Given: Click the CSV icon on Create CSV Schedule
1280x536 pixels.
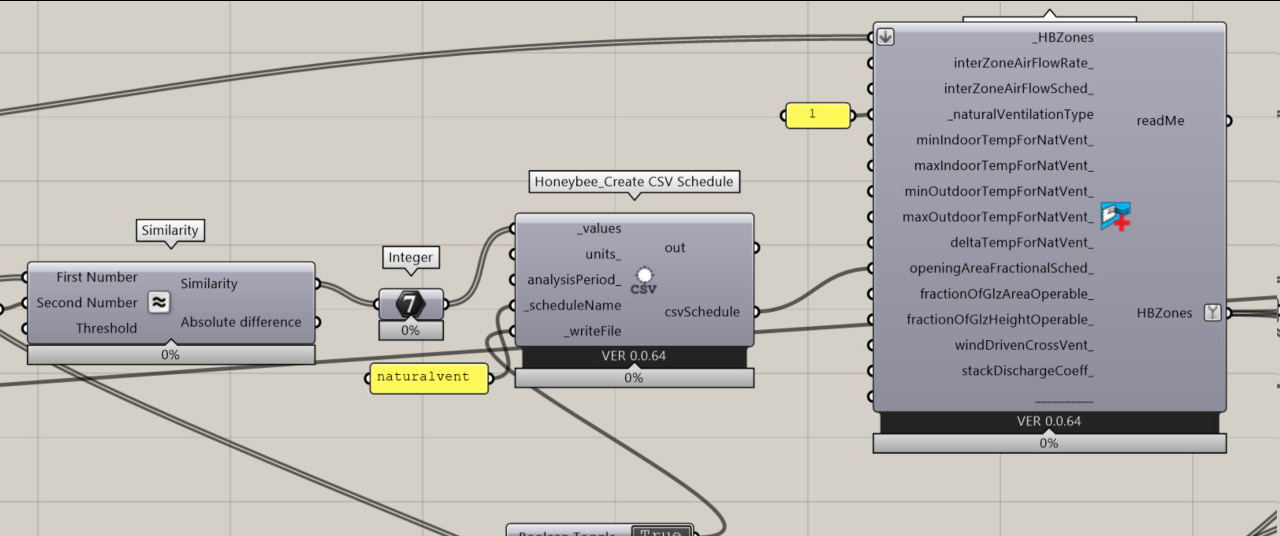Looking at the screenshot, I should click(x=643, y=281).
